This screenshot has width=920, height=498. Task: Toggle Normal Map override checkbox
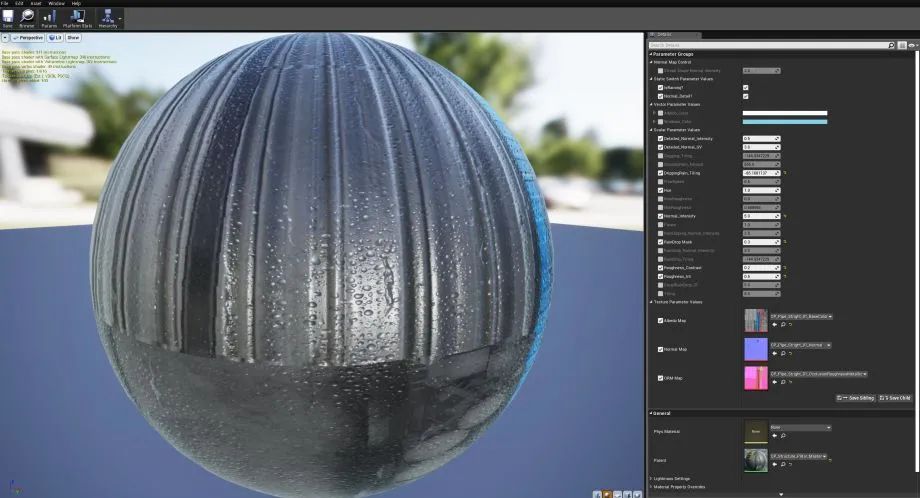(660, 349)
